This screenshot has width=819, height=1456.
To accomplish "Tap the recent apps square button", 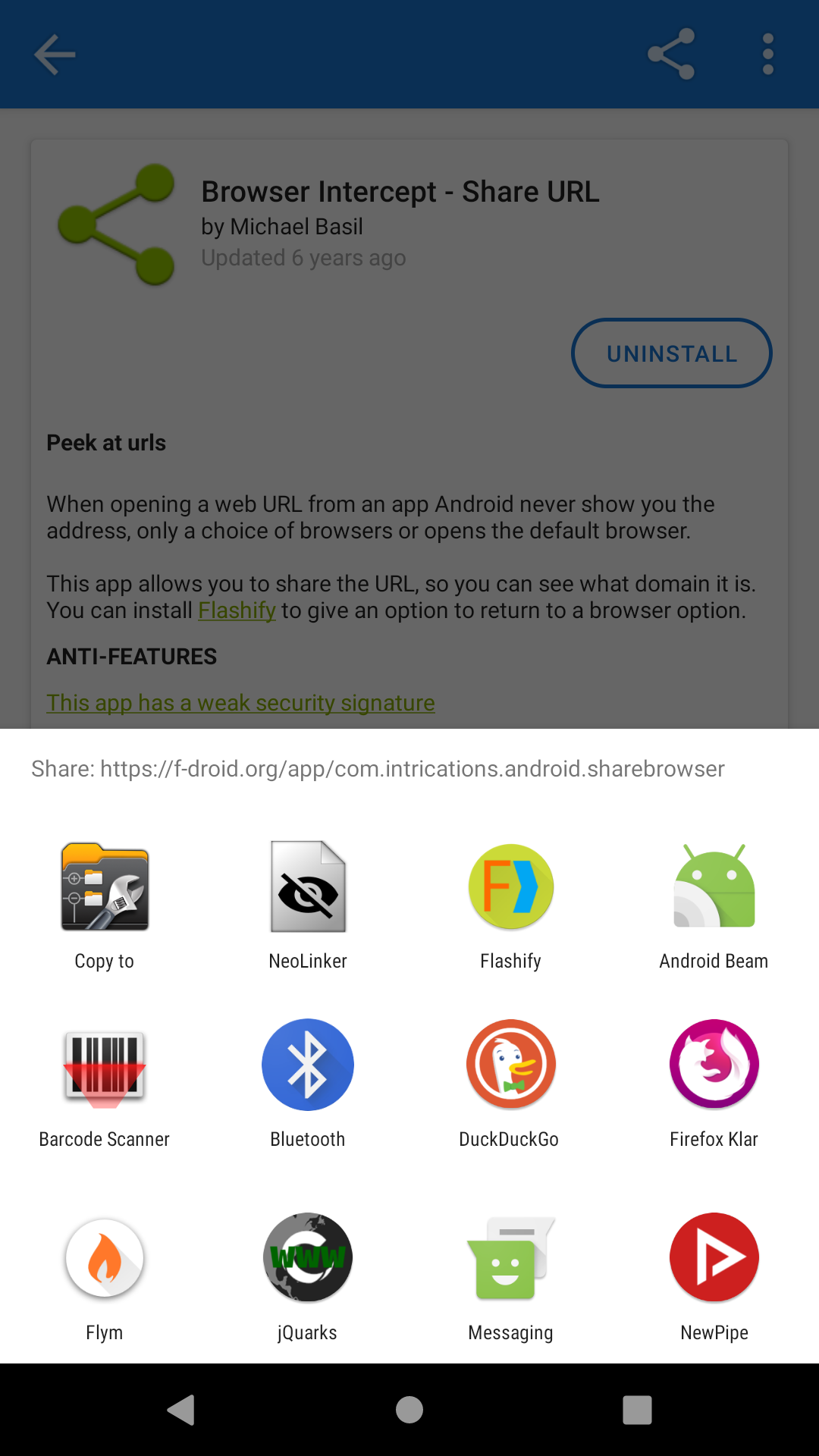I will [637, 1410].
